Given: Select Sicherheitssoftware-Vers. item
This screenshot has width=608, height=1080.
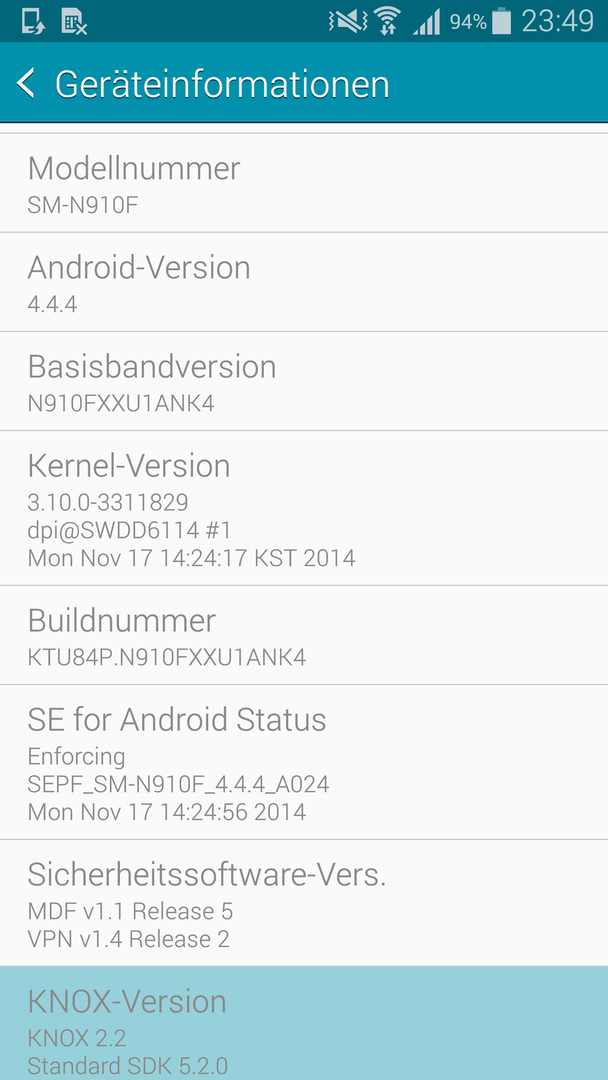Looking at the screenshot, I should click(x=304, y=902).
